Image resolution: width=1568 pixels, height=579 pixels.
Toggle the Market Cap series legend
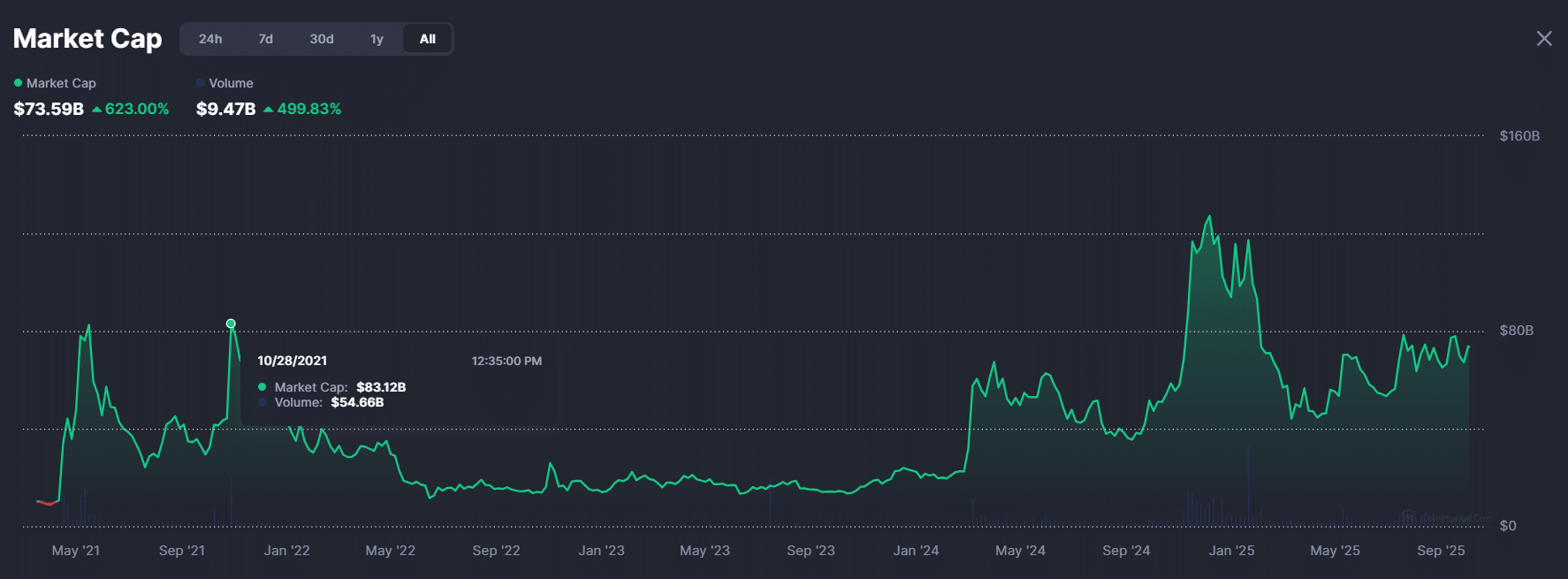click(x=61, y=83)
